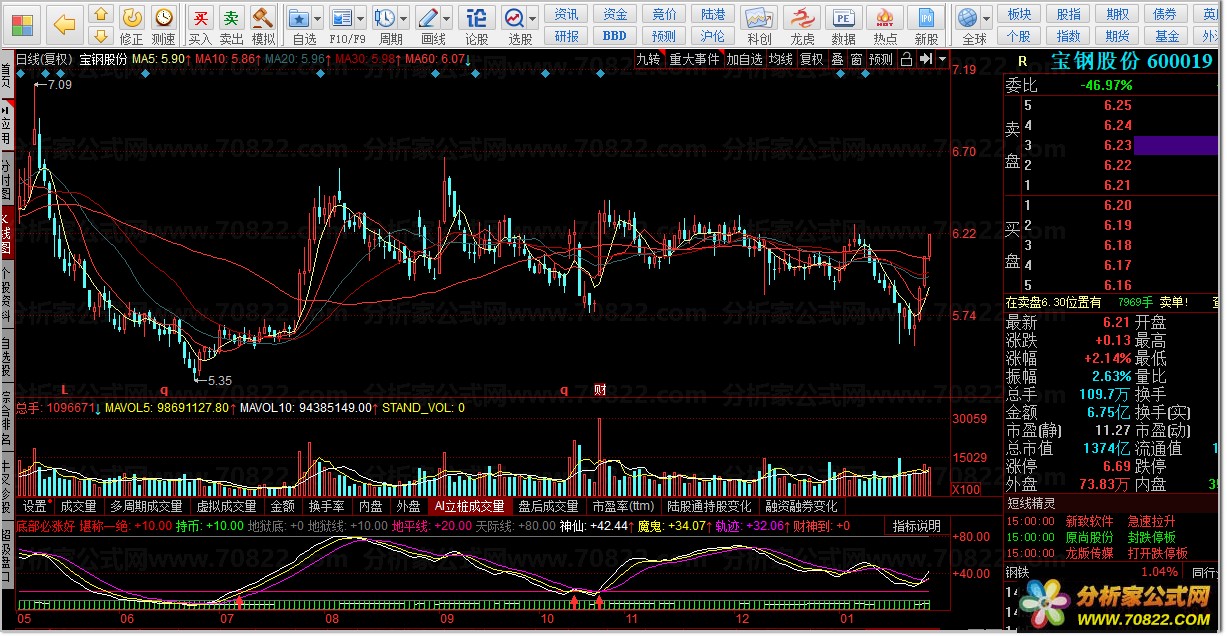
Task: Select 换手率 turnover tab
Action: click(x=327, y=507)
